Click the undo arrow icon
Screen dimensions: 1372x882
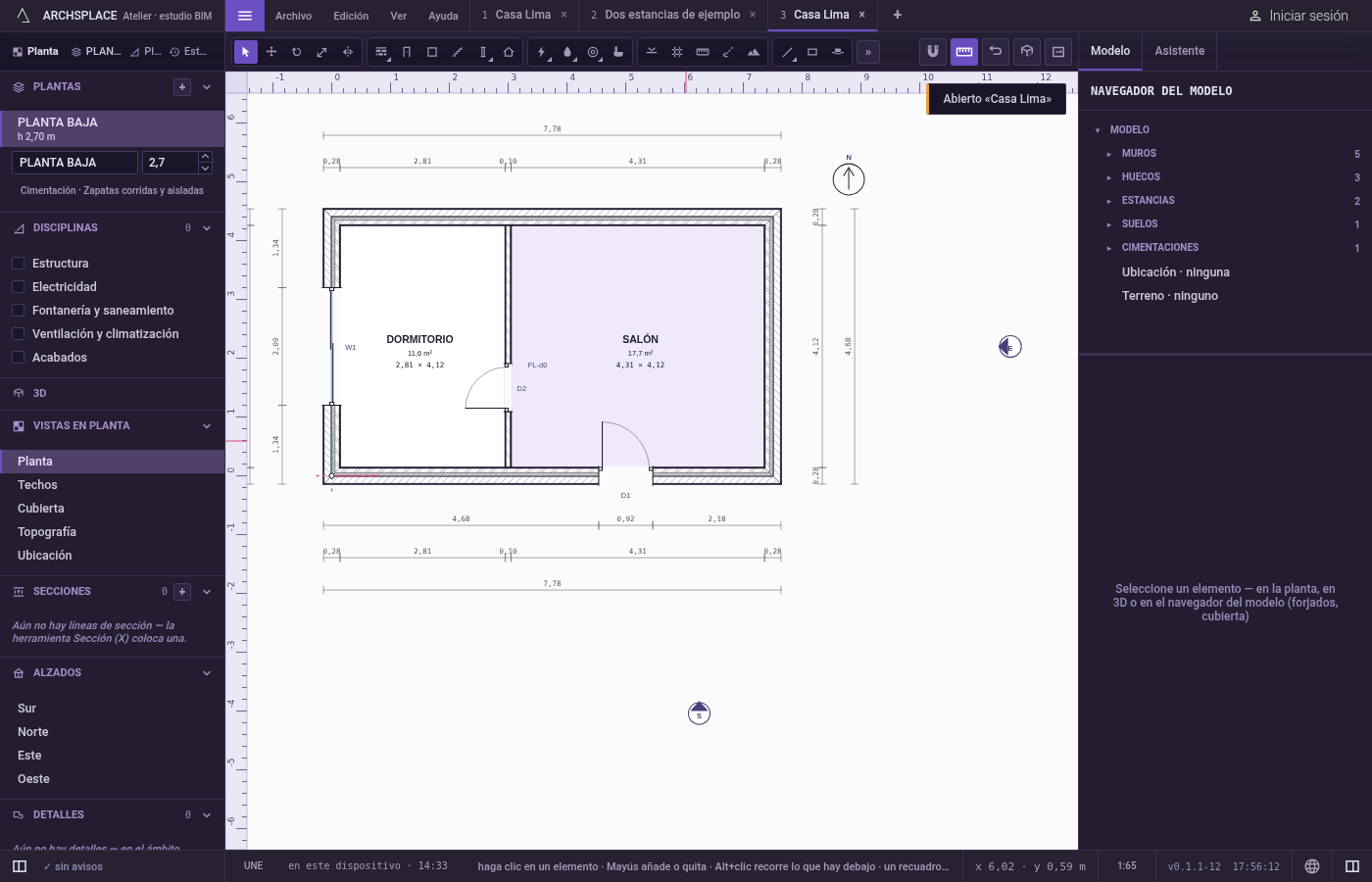pyautogui.click(x=996, y=51)
